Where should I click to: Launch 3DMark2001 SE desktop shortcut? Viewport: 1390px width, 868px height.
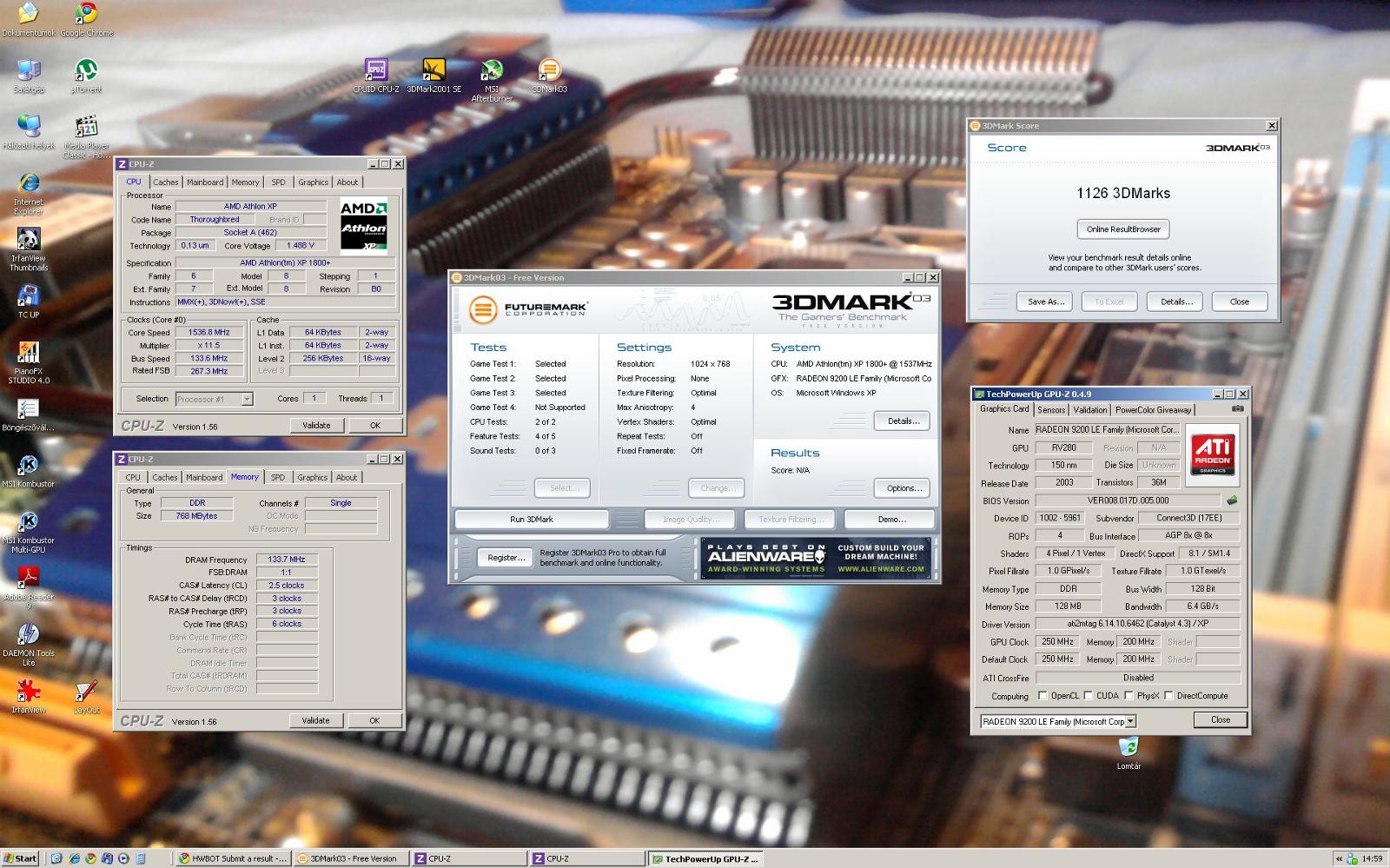(x=434, y=76)
